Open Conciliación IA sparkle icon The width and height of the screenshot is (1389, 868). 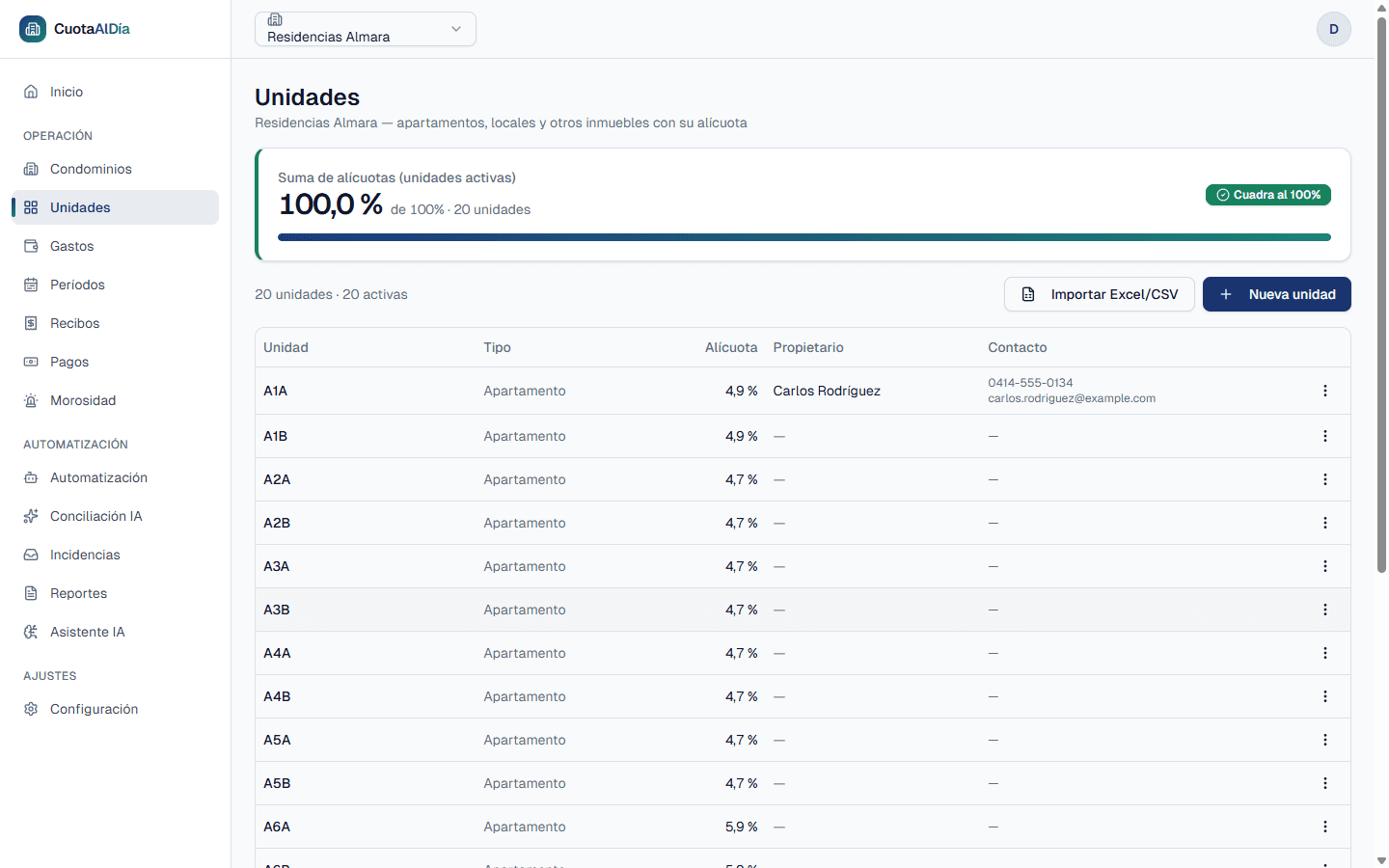(x=31, y=516)
